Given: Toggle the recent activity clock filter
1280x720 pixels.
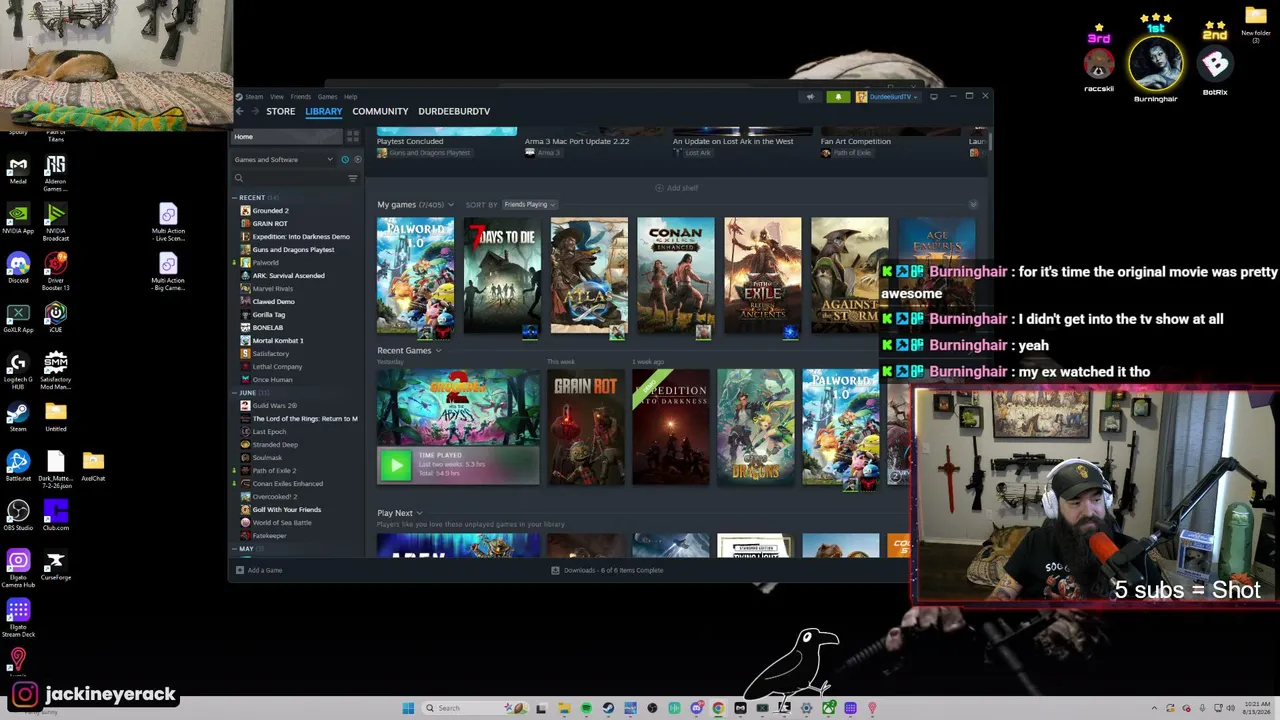Looking at the screenshot, I should 345,160.
